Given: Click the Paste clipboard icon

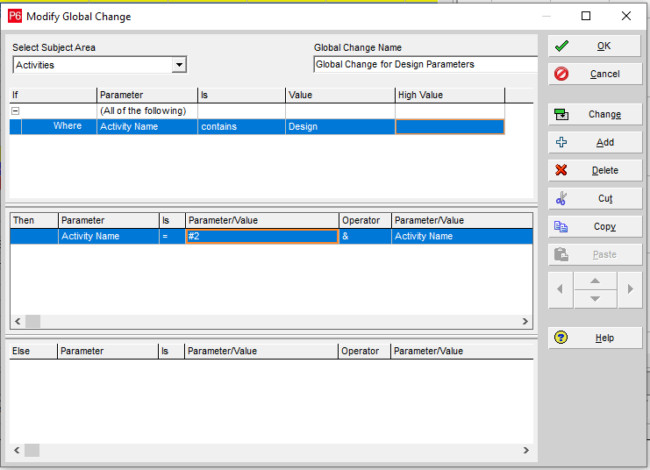Looking at the screenshot, I should 561,254.
